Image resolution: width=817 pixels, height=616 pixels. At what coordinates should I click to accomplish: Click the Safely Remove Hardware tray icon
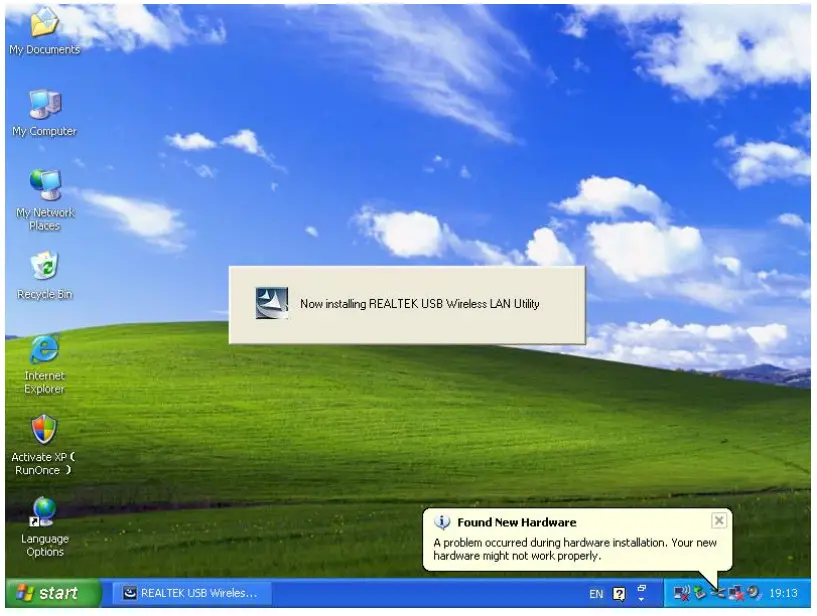pos(700,593)
